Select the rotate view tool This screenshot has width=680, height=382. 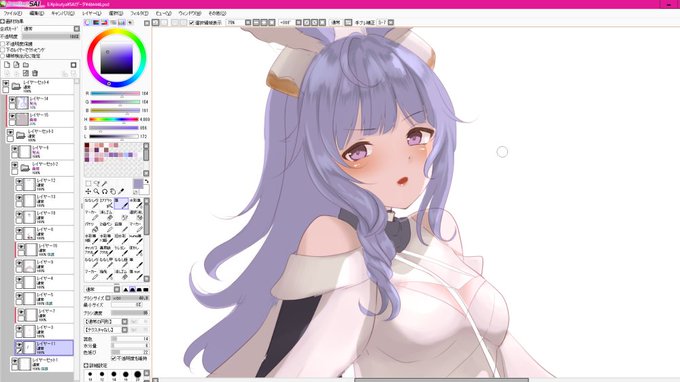tap(105, 191)
